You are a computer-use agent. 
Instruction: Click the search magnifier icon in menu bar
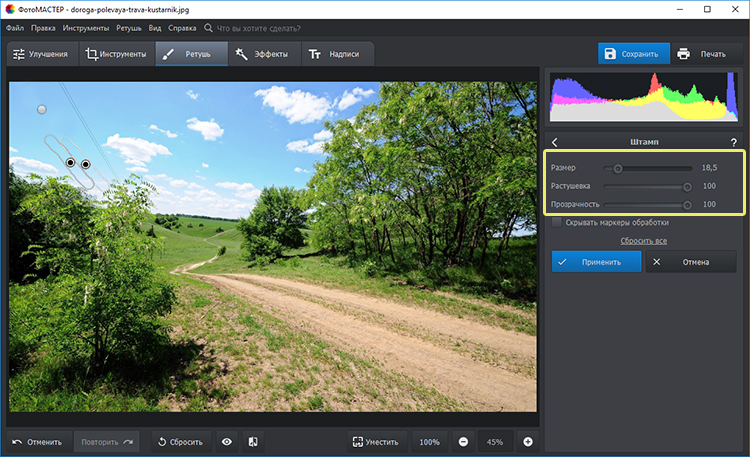click(208, 28)
